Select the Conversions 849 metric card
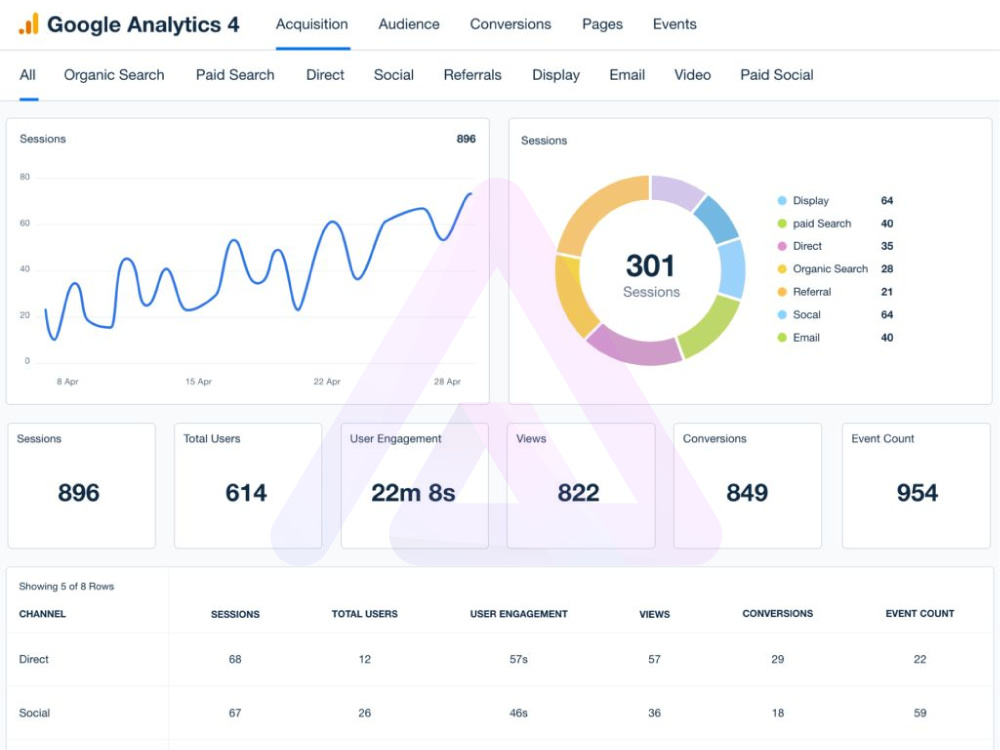This screenshot has height=750, width=1000. pos(747,486)
